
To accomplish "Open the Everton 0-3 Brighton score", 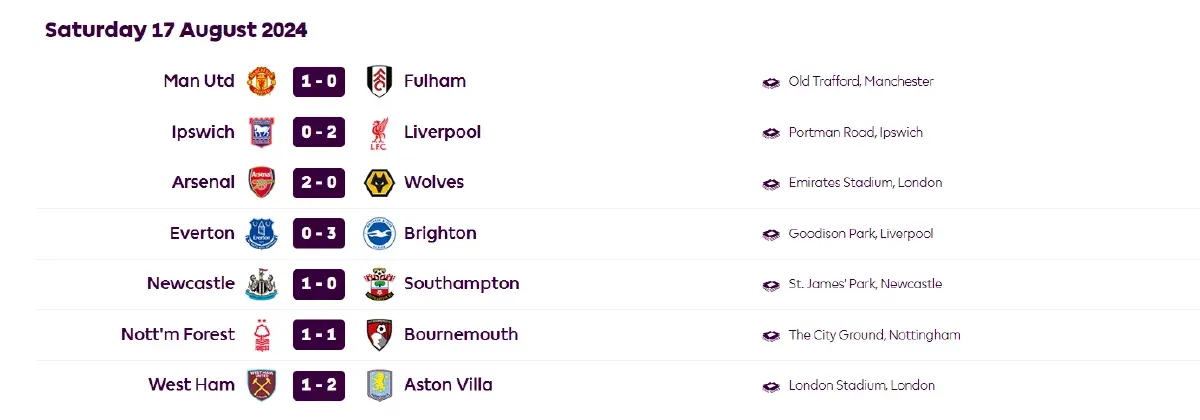I will pyautogui.click(x=319, y=234).
